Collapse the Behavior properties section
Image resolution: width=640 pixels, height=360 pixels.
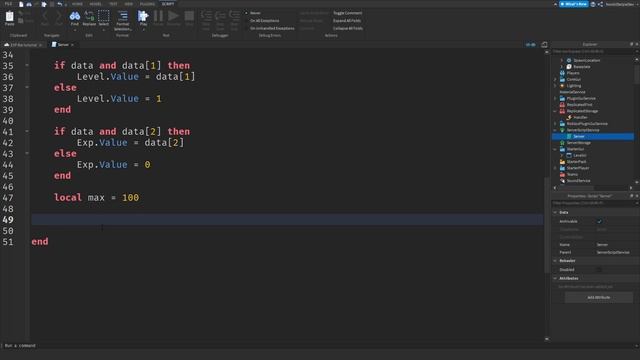555,261
